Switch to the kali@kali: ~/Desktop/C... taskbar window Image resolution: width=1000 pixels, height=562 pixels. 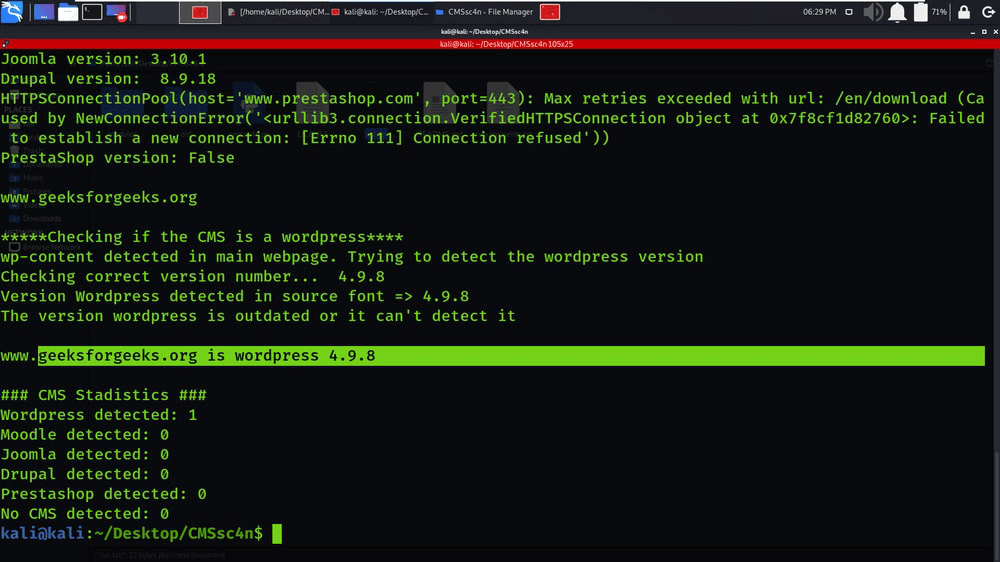[x=380, y=12]
